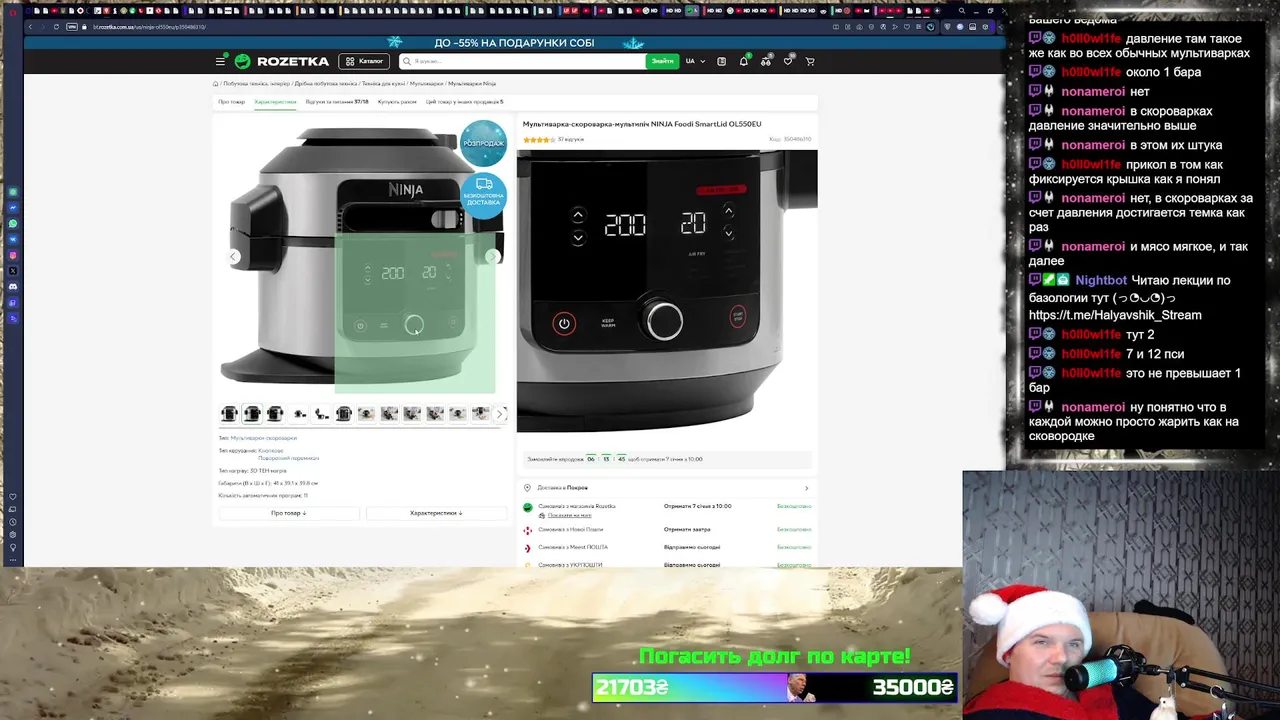Switch to the Про товар tab
This screenshot has height=720, width=1280.
tap(231, 102)
